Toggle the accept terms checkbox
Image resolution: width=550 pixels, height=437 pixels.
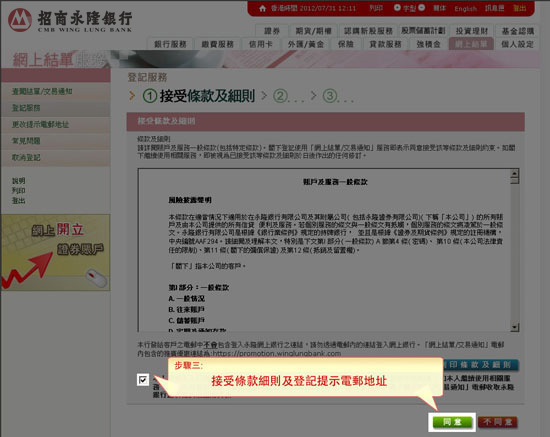pyautogui.click(x=143, y=379)
